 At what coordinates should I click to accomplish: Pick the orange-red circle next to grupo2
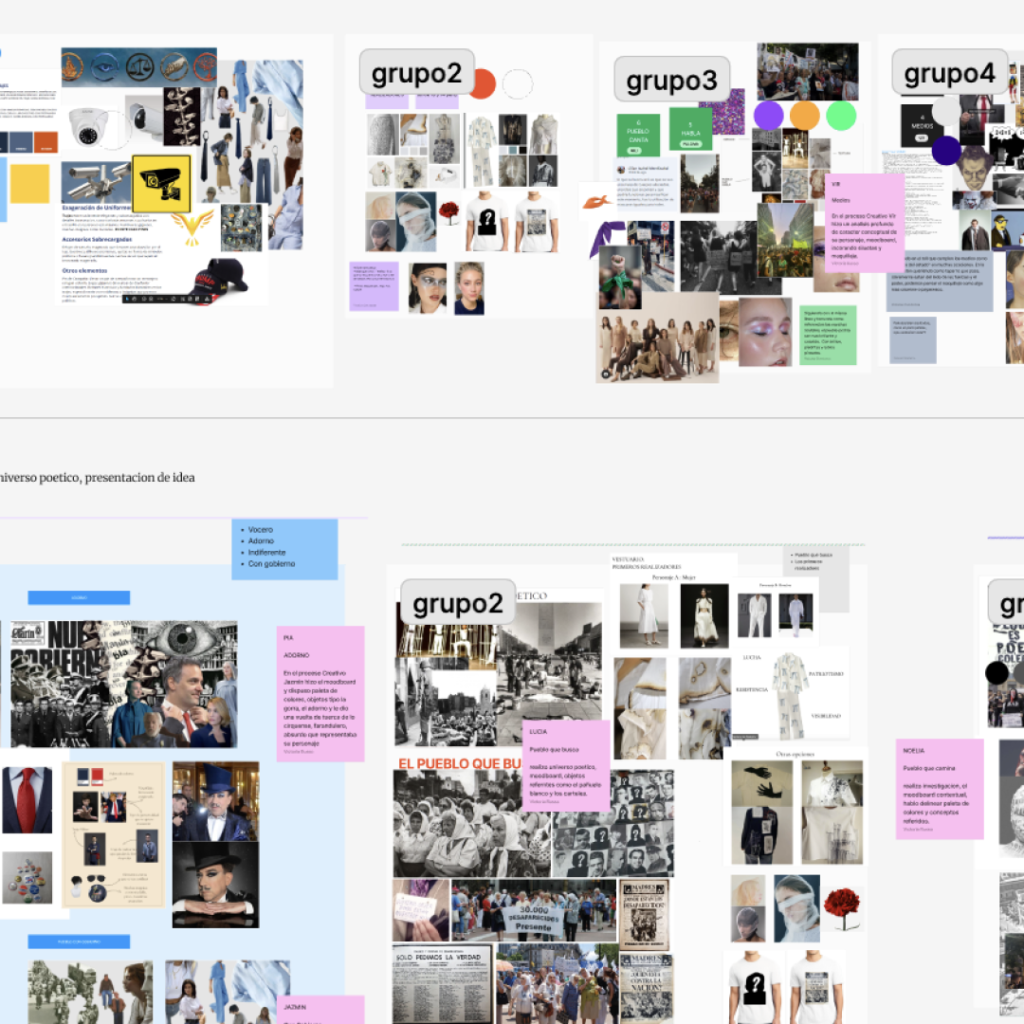484,84
